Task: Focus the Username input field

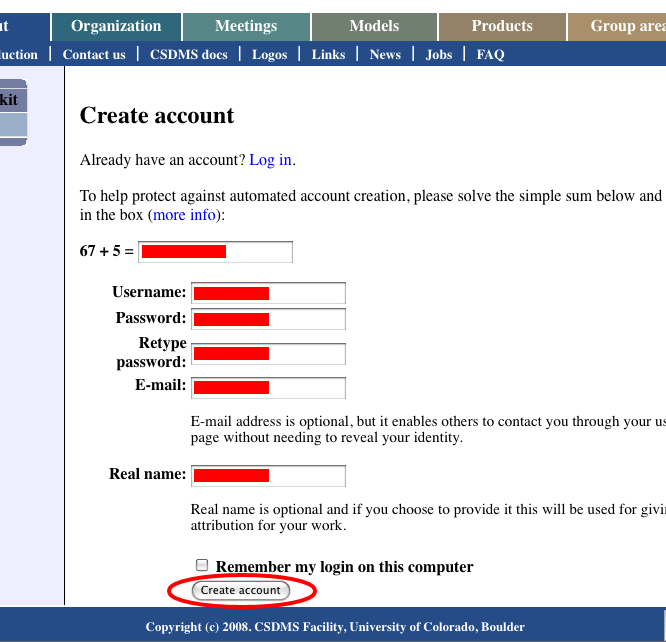Action: tap(268, 293)
